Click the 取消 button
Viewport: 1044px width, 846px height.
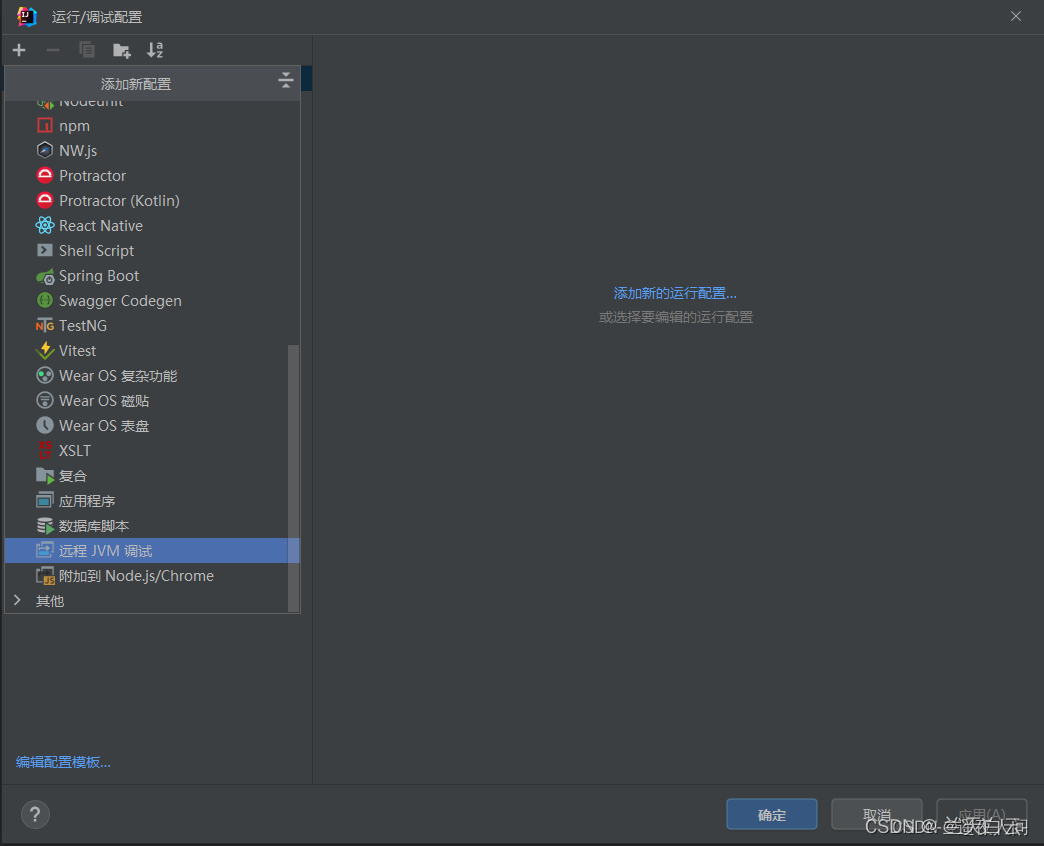(876, 814)
